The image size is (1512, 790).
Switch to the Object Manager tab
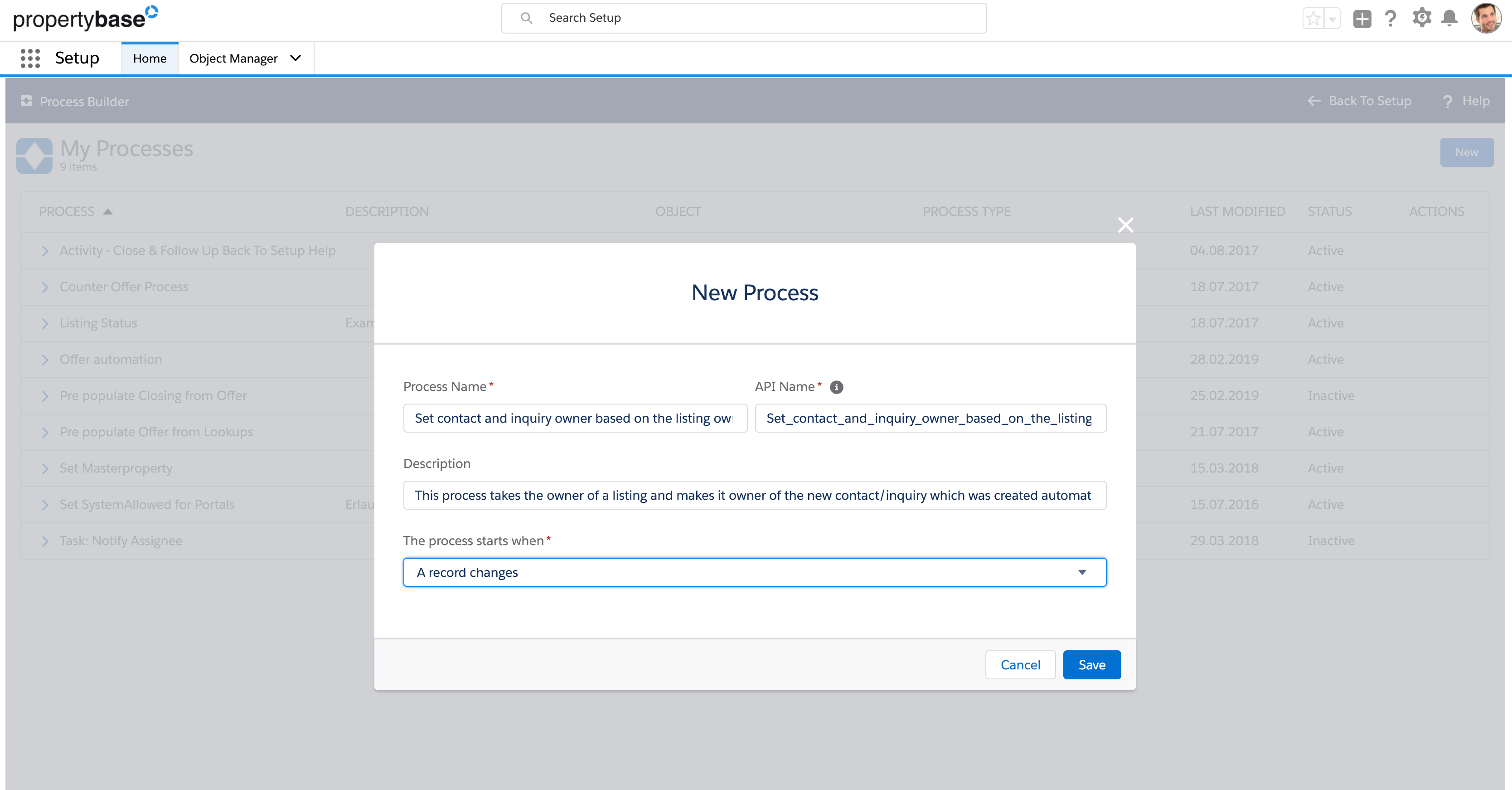[233, 58]
